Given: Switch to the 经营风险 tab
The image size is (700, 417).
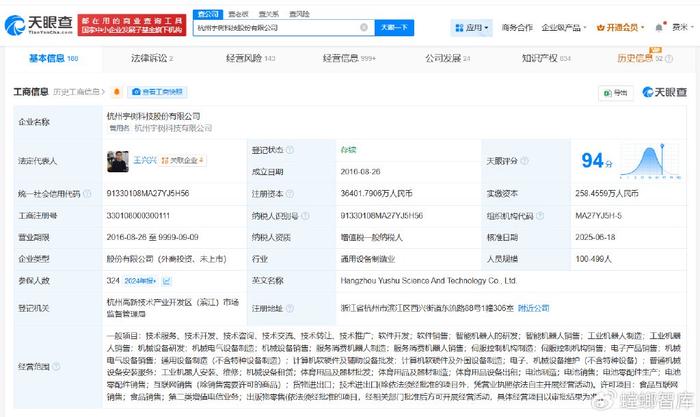Looking at the screenshot, I should 250,58.
